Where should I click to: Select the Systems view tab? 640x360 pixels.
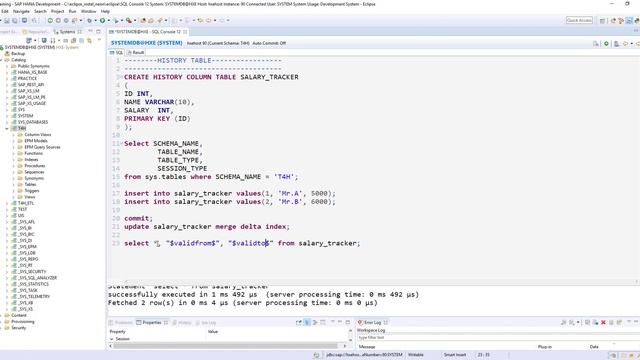click(67, 31)
